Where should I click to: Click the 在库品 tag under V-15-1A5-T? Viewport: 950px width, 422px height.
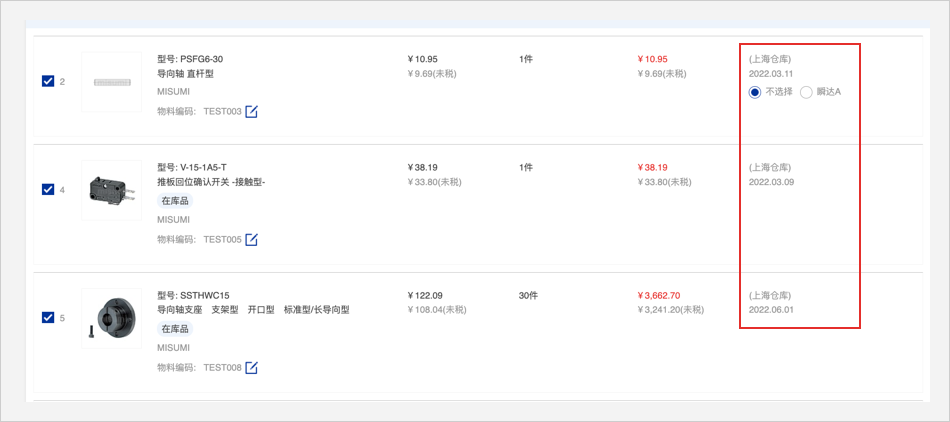(x=175, y=201)
